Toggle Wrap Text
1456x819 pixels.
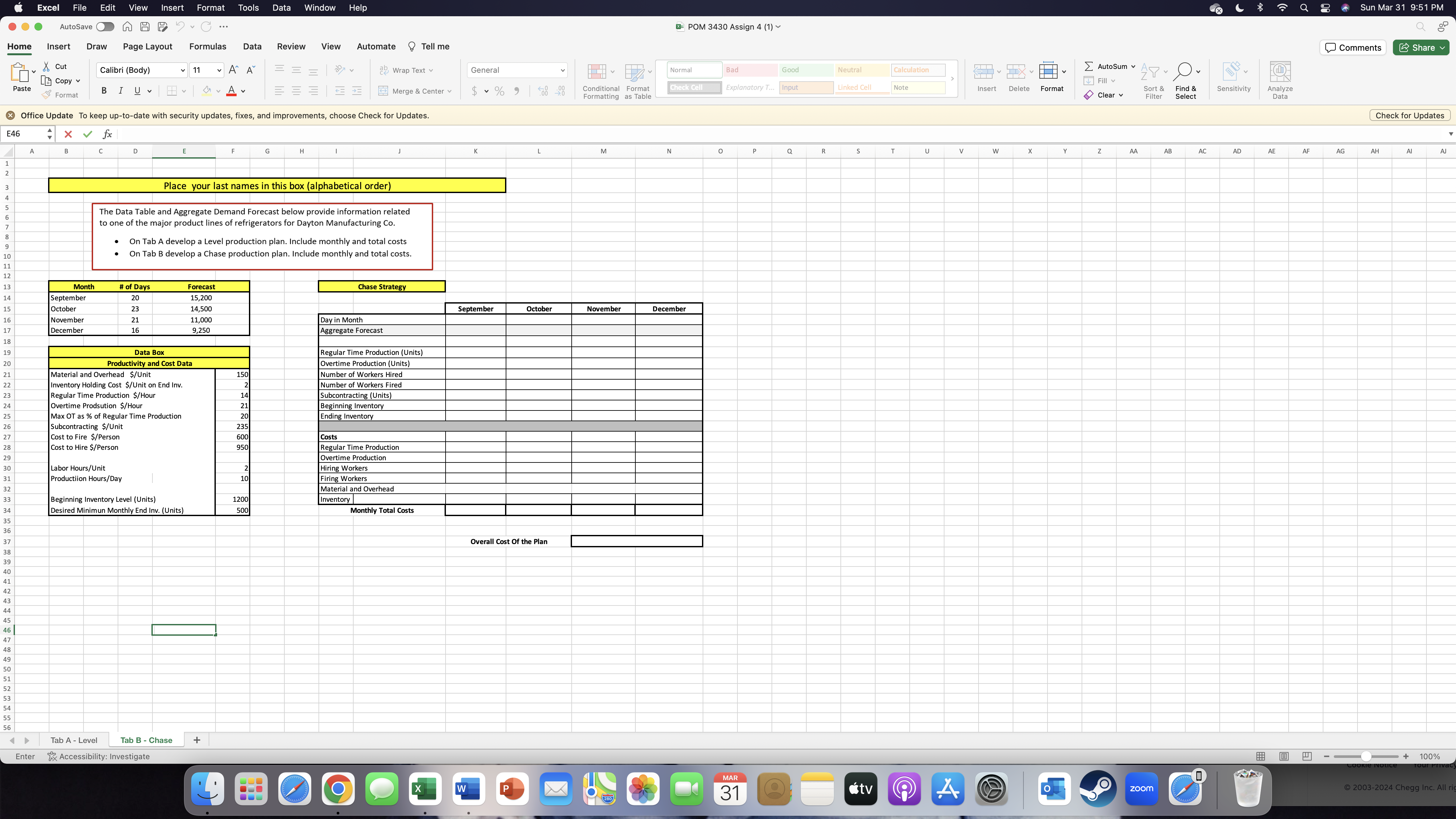point(407,70)
